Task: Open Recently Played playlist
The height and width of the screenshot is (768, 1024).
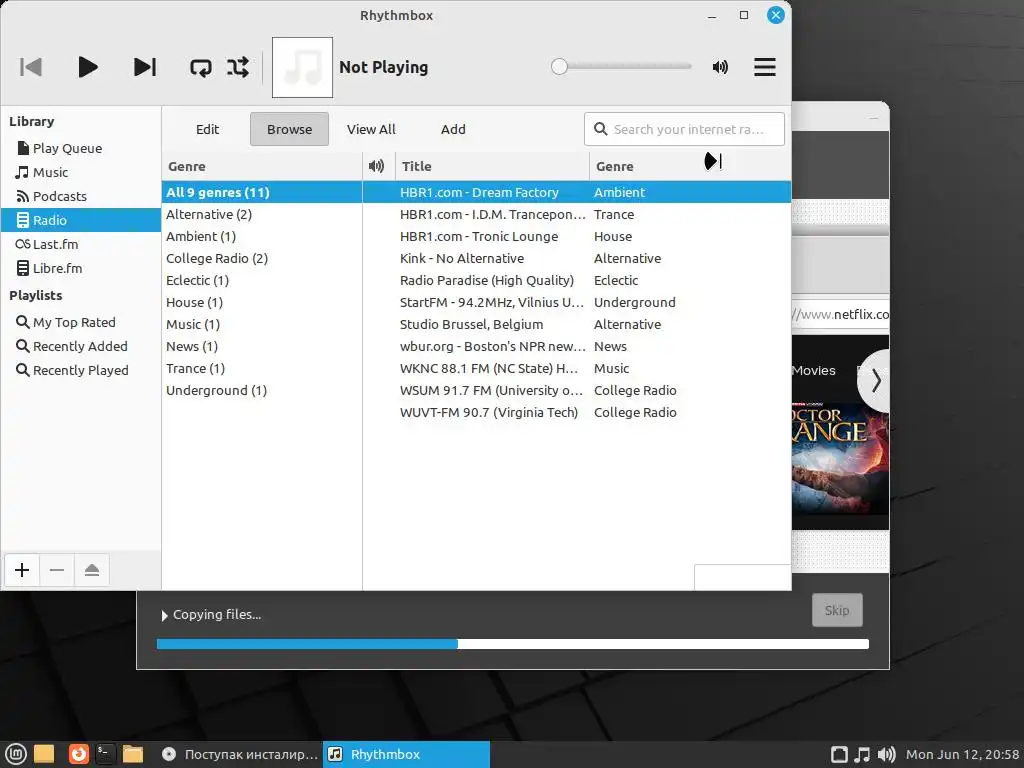Action: (81, 370)
